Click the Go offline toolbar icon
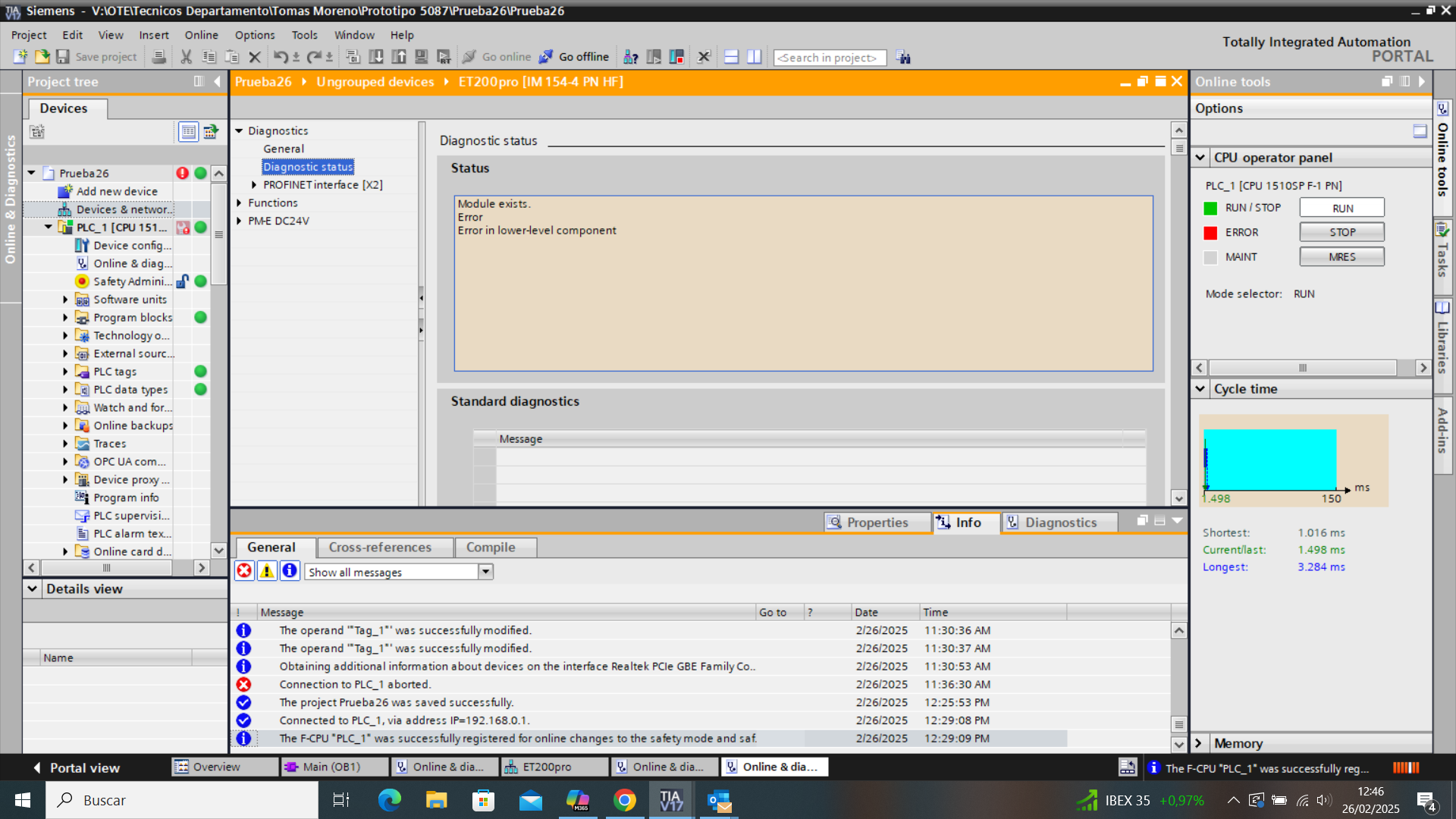Image resolution: width=1456 pixels, height=819 pixels. coord(574,57)
